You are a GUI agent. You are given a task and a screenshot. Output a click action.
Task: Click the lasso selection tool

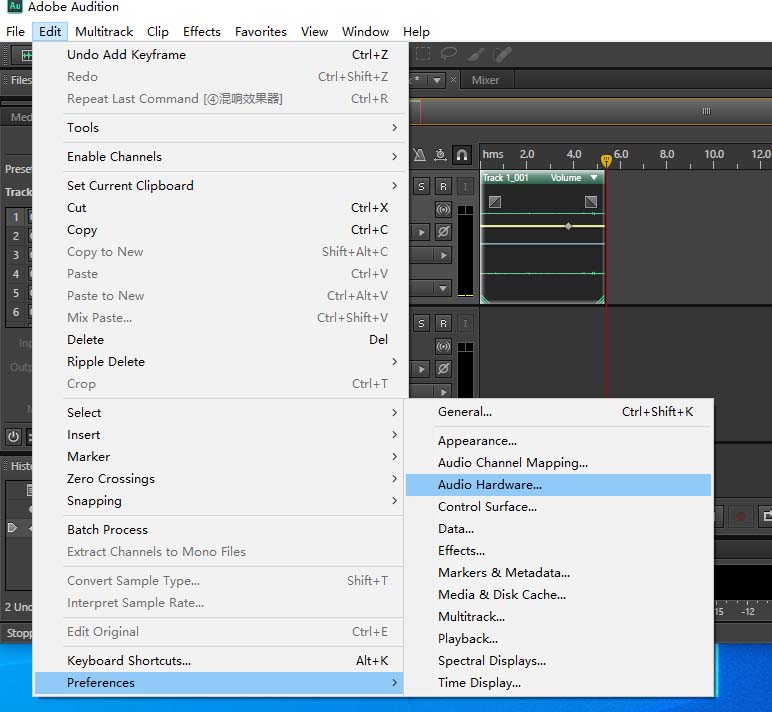point(450,54)
